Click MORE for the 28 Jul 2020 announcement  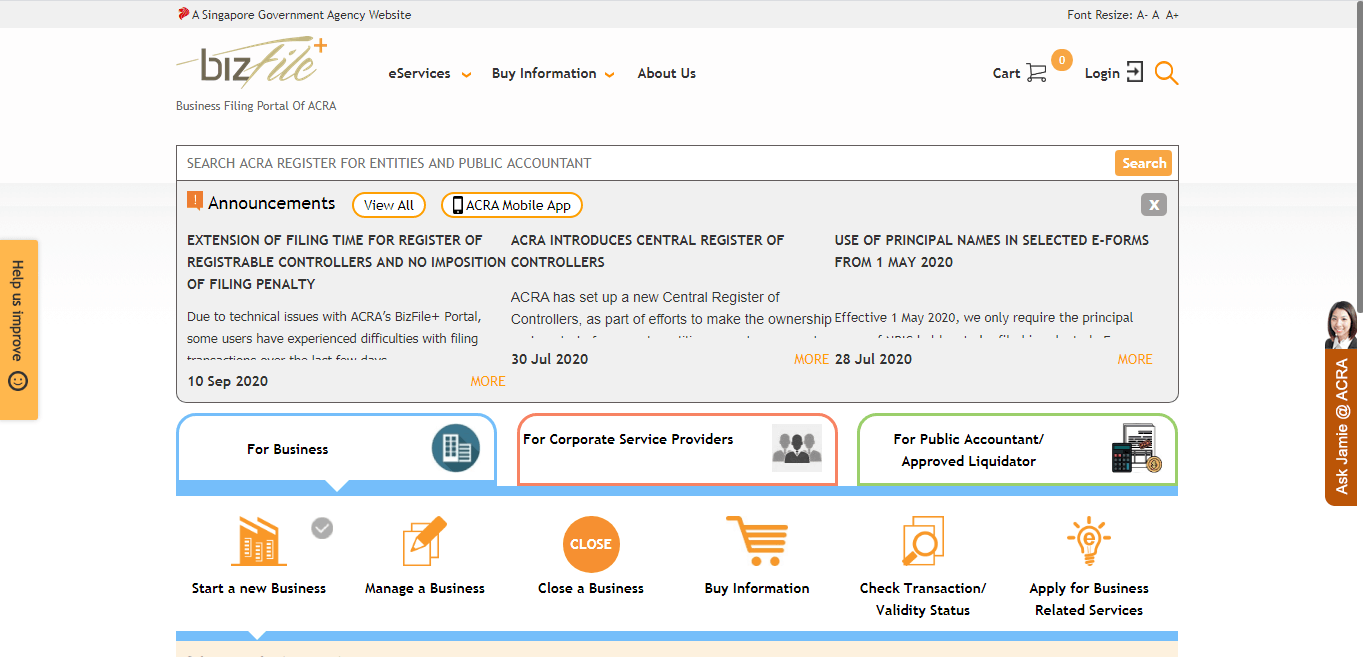pyautogui.click(x=1135, y=359)
